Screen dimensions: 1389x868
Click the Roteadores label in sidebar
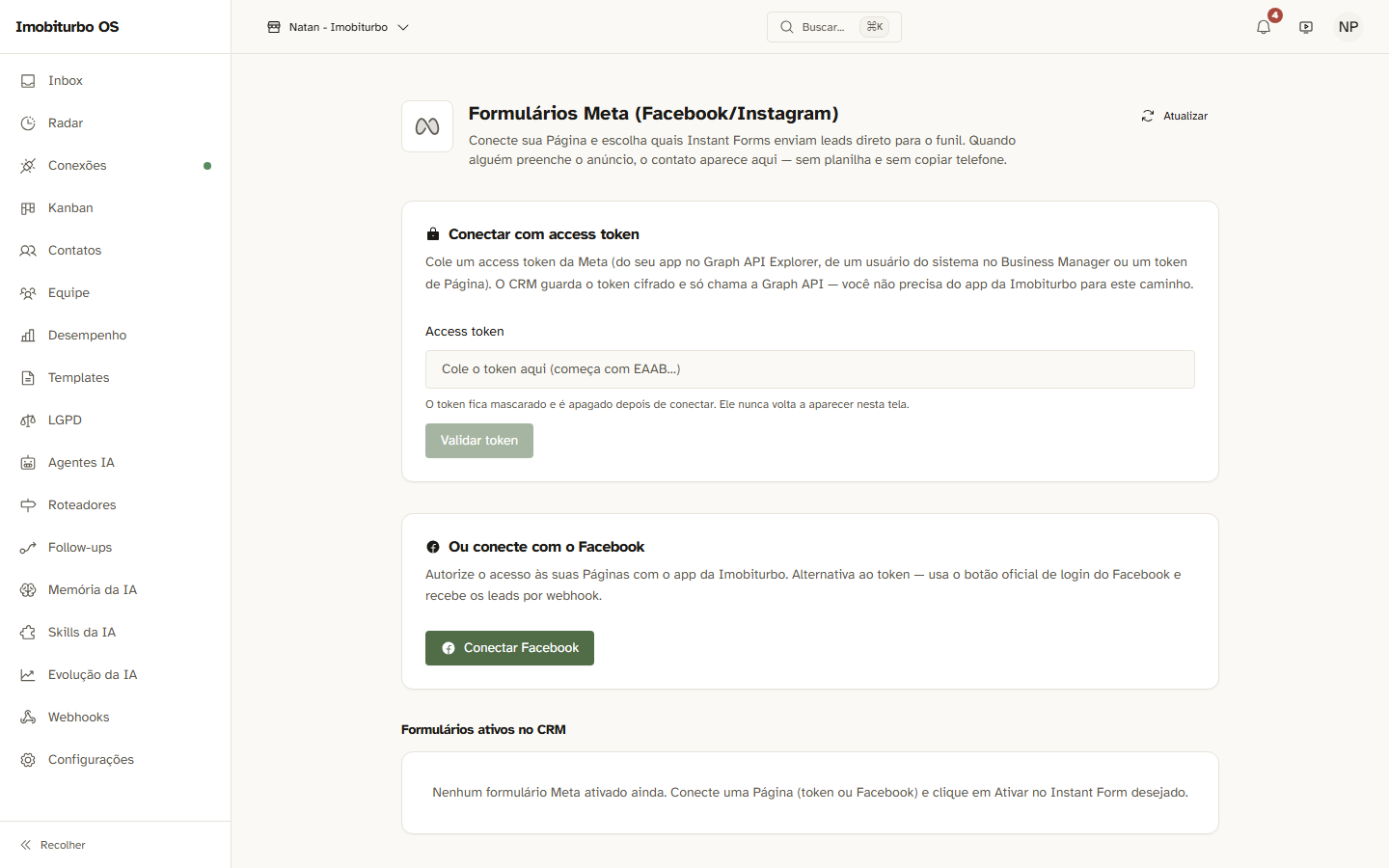(82, 505)
